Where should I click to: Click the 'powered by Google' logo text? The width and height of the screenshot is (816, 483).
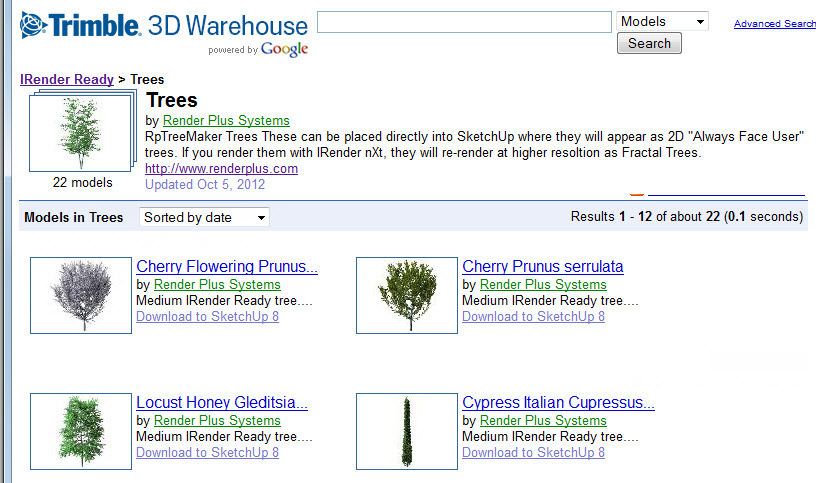pos(258,49)
